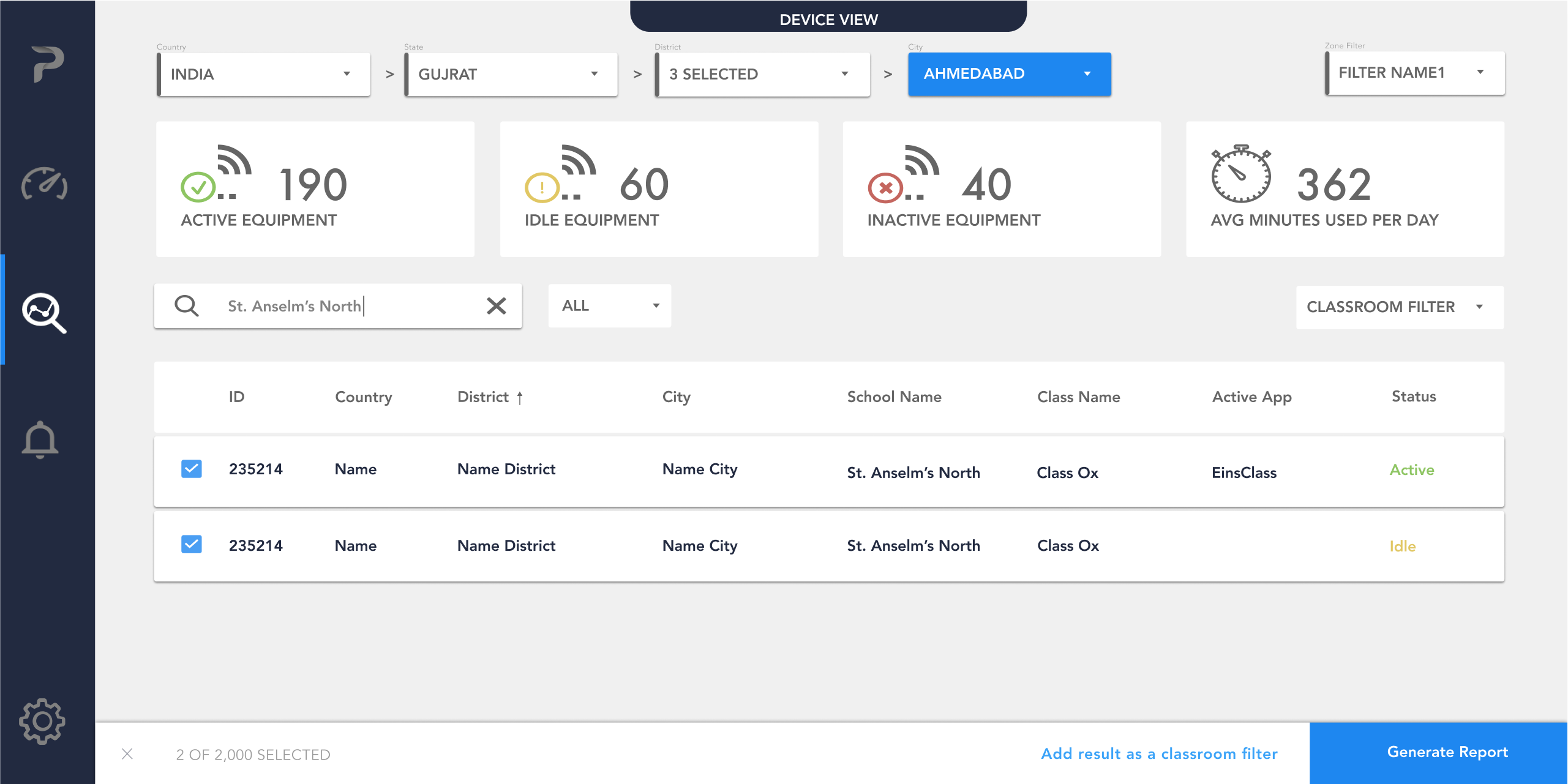The image size is (1568, 784).
Task: Open the Country dropdown showing INDIA
Action: coord(264,74)
